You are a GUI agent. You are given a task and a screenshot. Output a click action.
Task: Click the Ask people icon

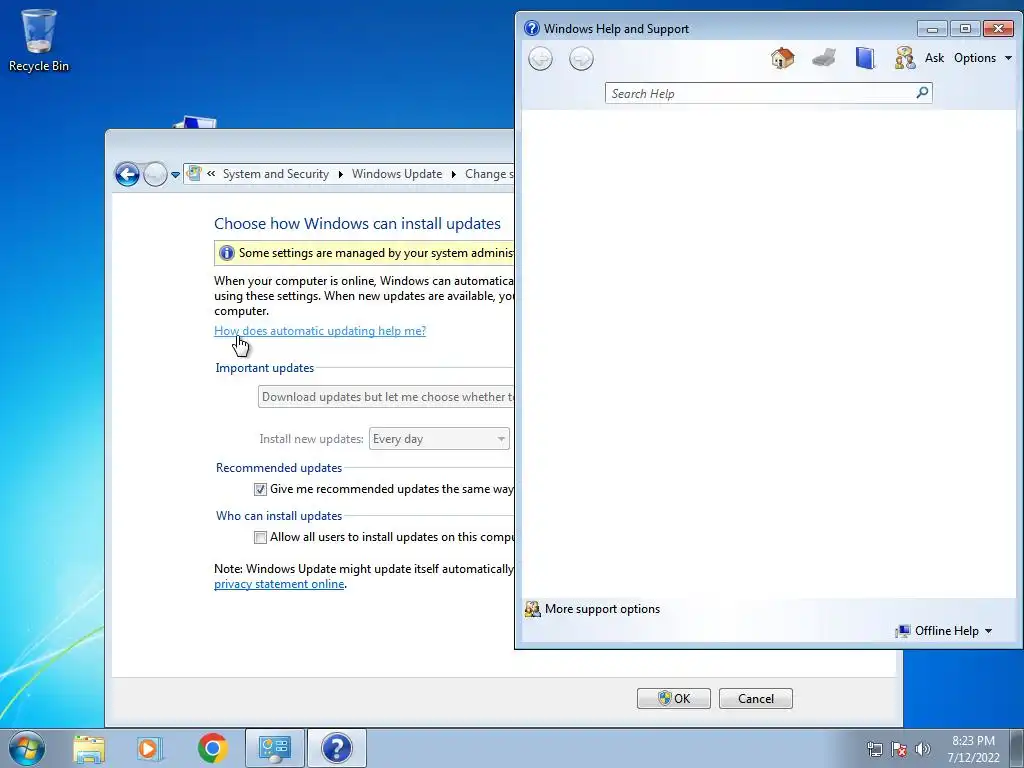(905, 58)
